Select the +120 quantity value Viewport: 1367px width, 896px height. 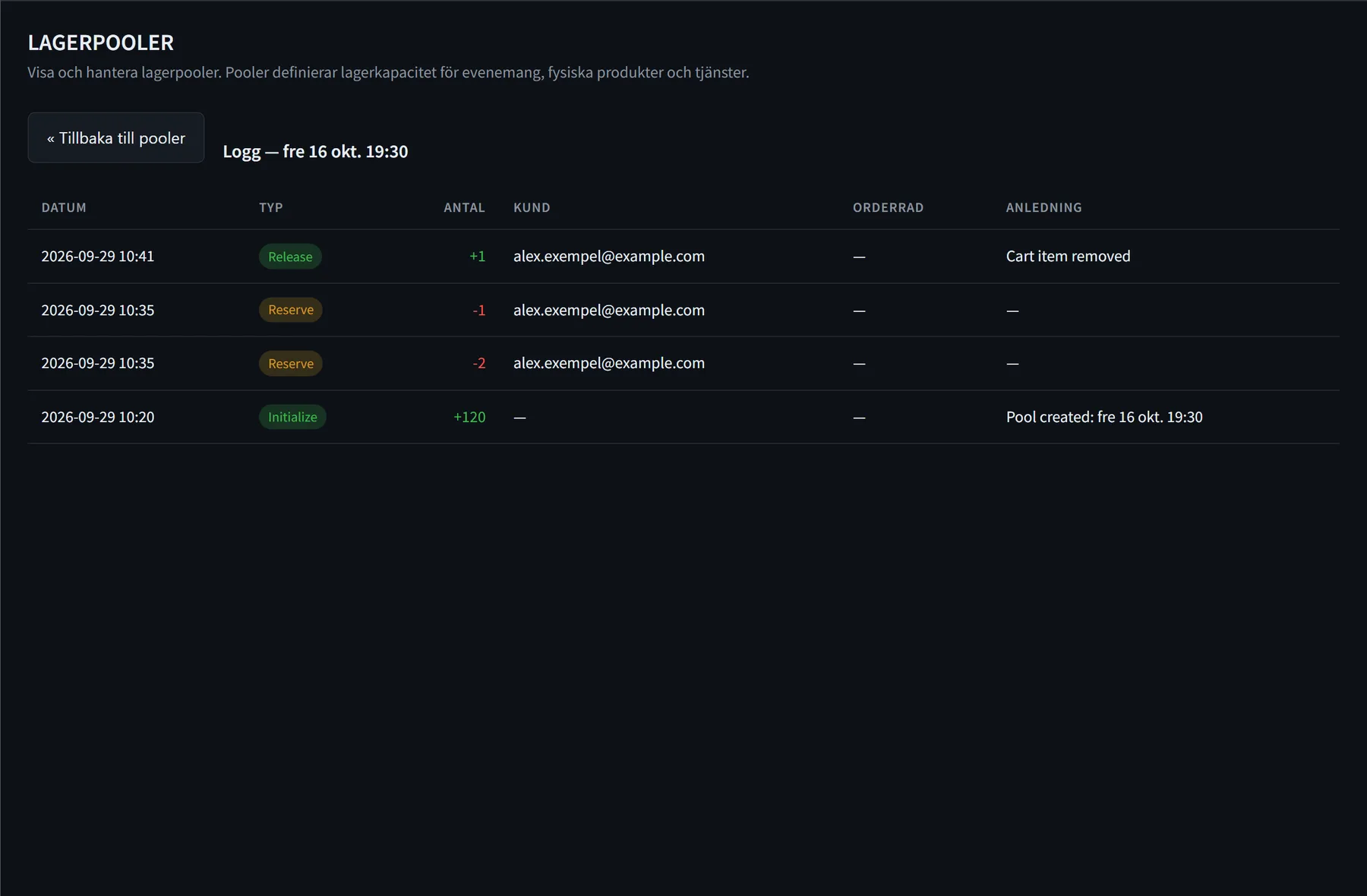click(469, 417)
